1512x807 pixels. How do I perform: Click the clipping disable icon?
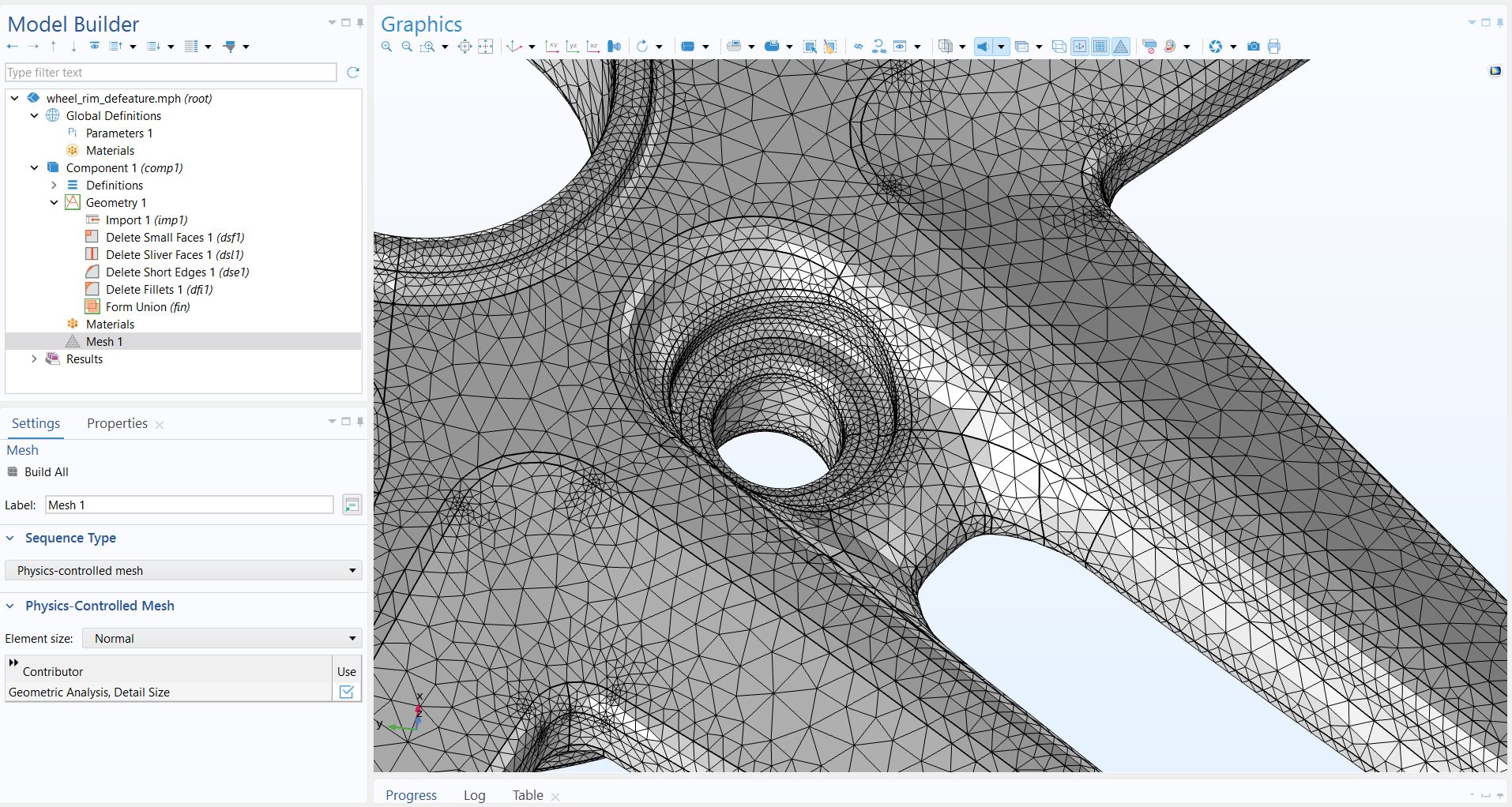1149,47
